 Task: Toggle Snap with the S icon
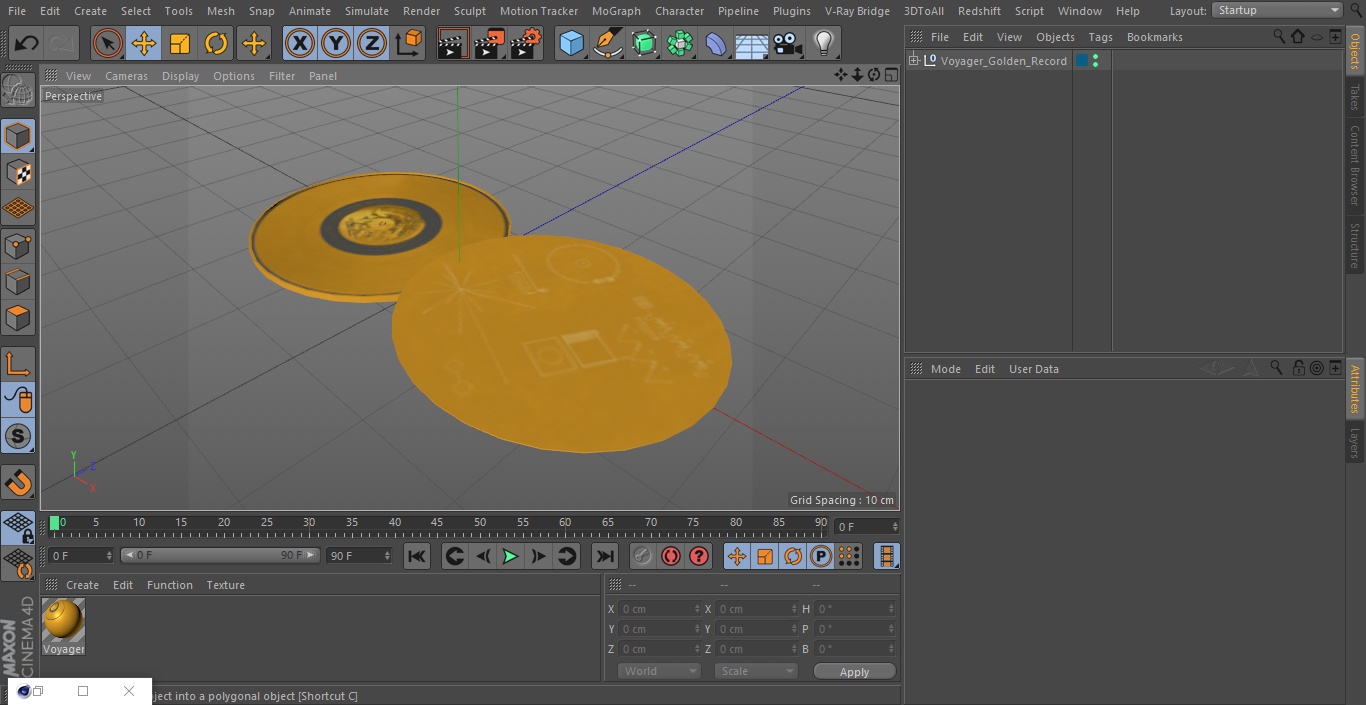pos(18,437)
